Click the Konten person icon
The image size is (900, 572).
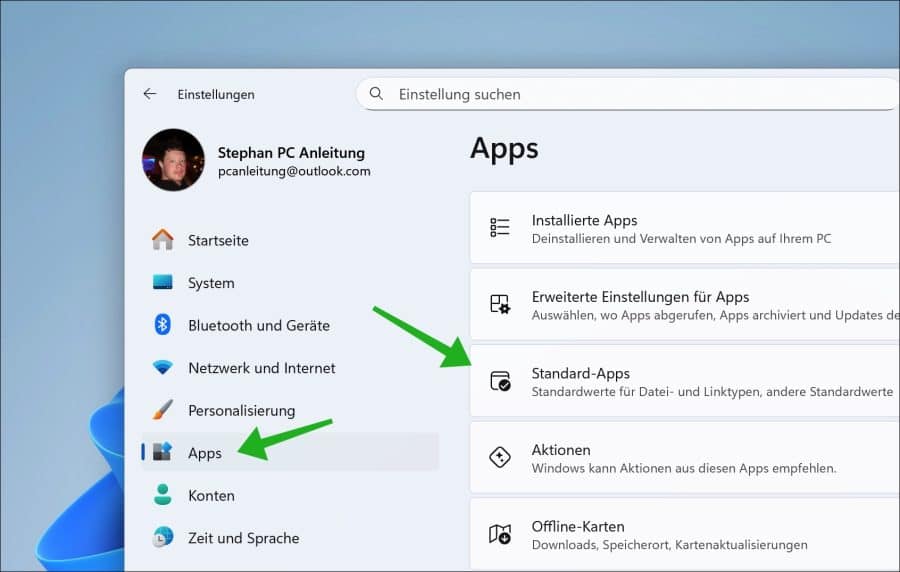[x=162, y=495]
